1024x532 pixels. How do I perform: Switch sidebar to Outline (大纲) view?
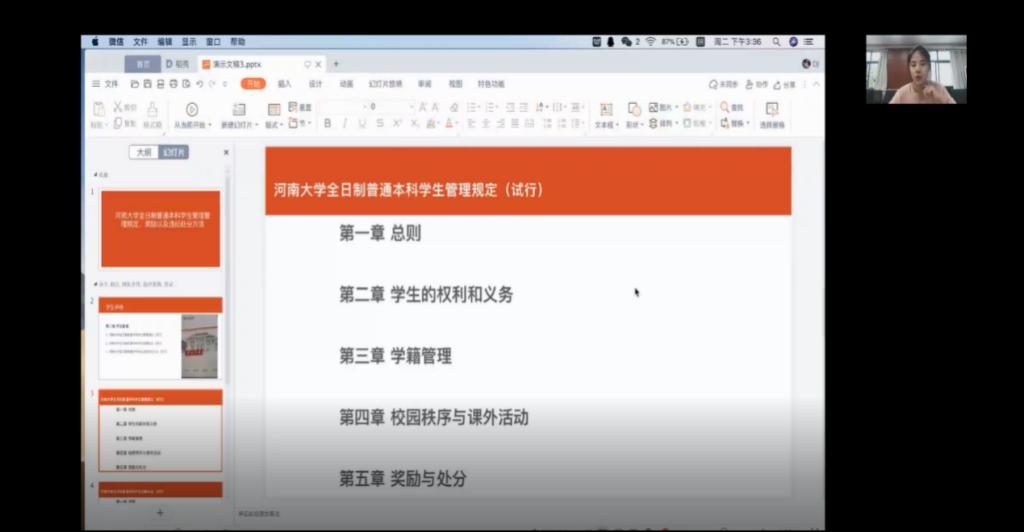click(144, 152)
